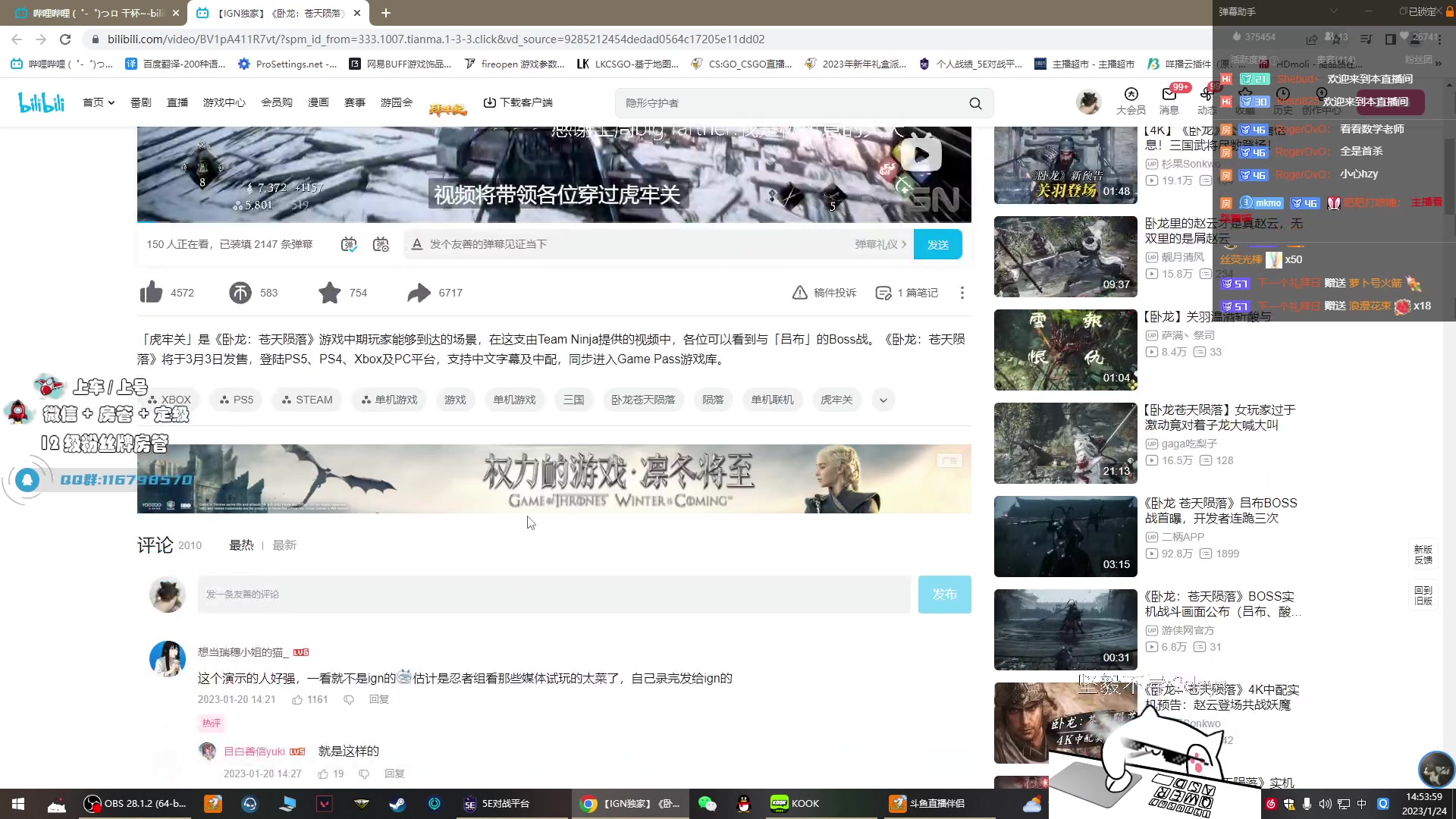Open 百度翻译 bookmark
The image size is (1456, 819).
click(x=175, y=64)
